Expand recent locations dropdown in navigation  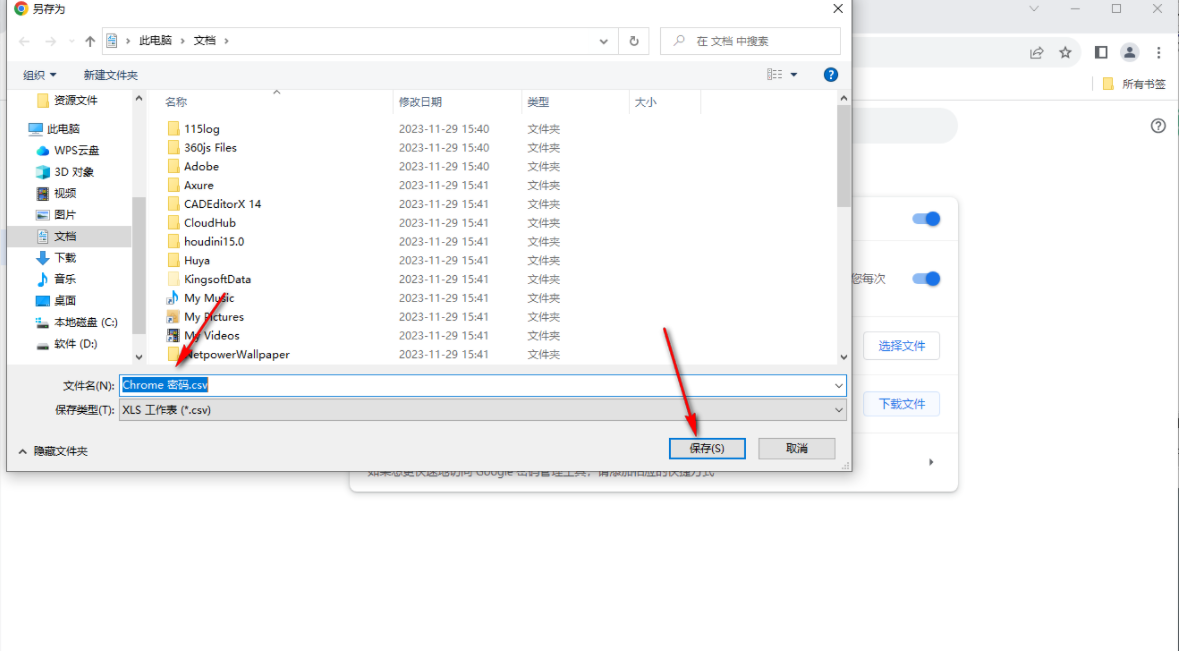(x=71, y=41)
